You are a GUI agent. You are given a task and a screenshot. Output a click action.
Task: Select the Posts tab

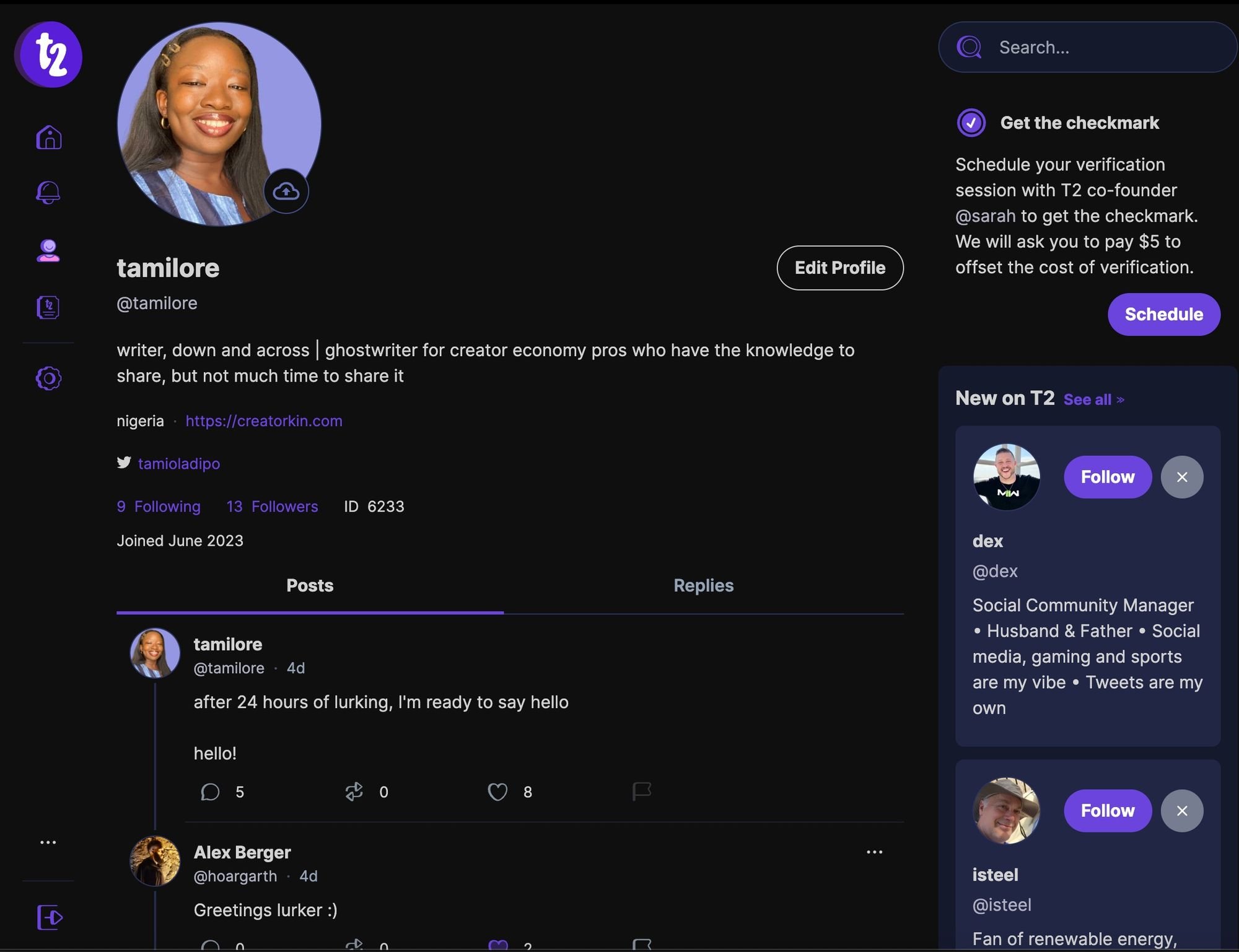point(309,585)
